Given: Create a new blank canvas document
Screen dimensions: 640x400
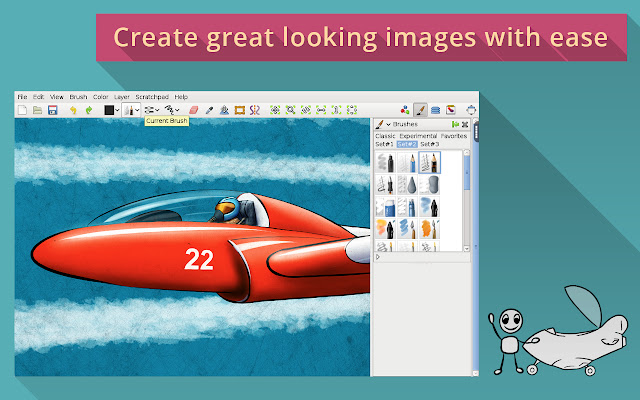Looking at the screenshot, I should pyautogui.click(x=22, y=110).
